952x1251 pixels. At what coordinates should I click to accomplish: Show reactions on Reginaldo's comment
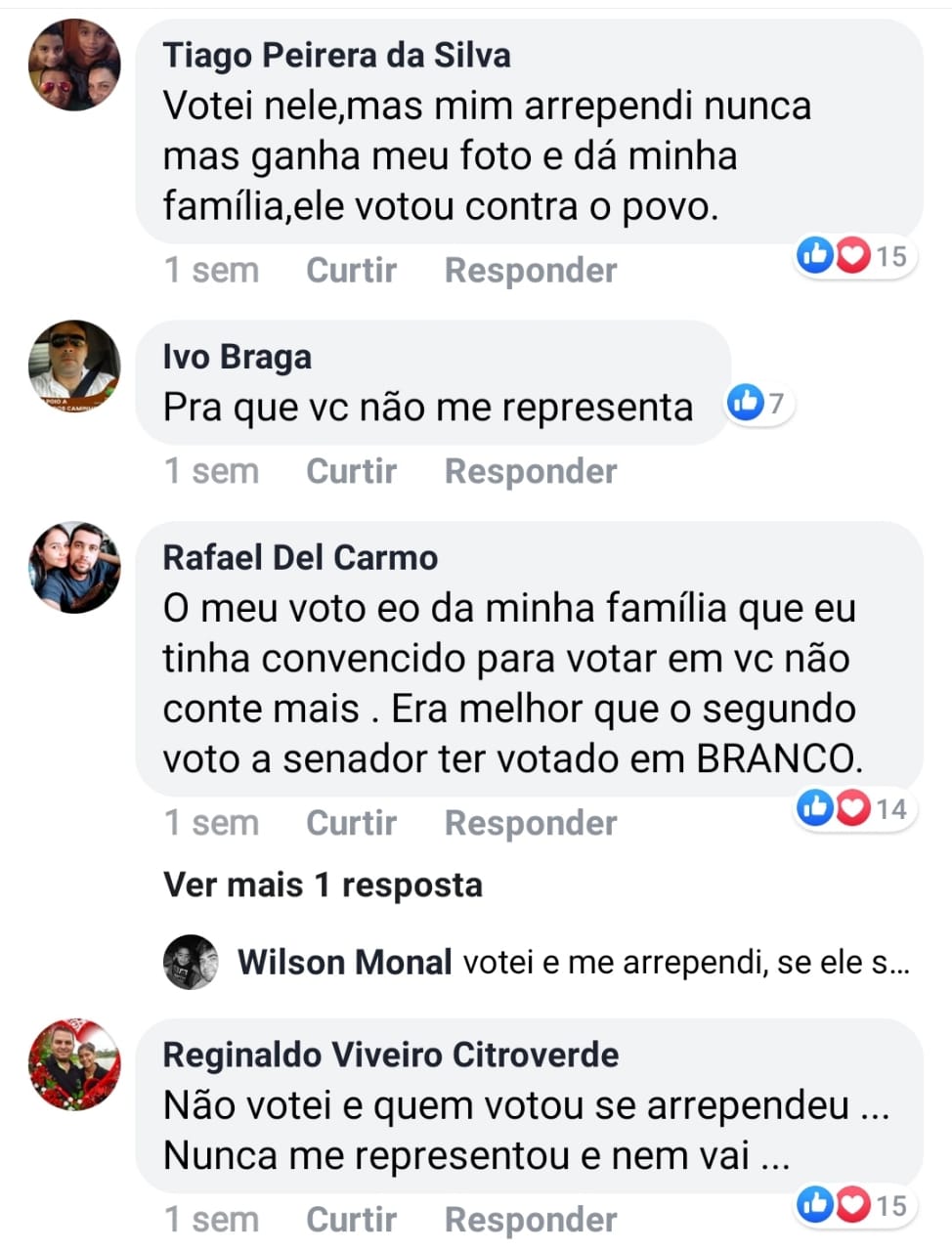point(854,1205)
